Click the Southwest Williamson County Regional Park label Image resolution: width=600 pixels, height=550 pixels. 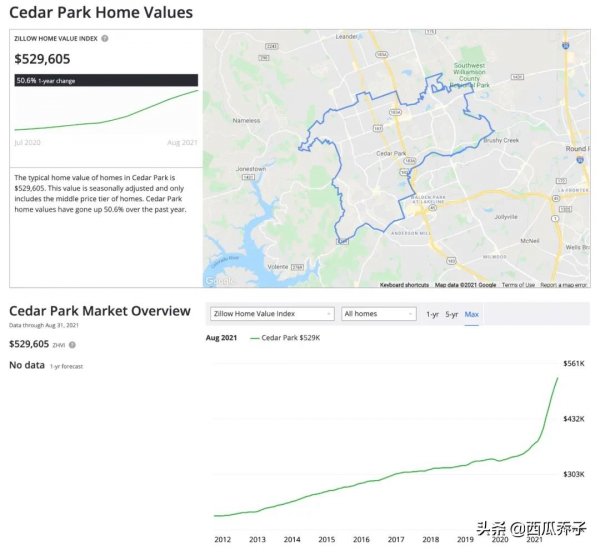coord(468,74)
